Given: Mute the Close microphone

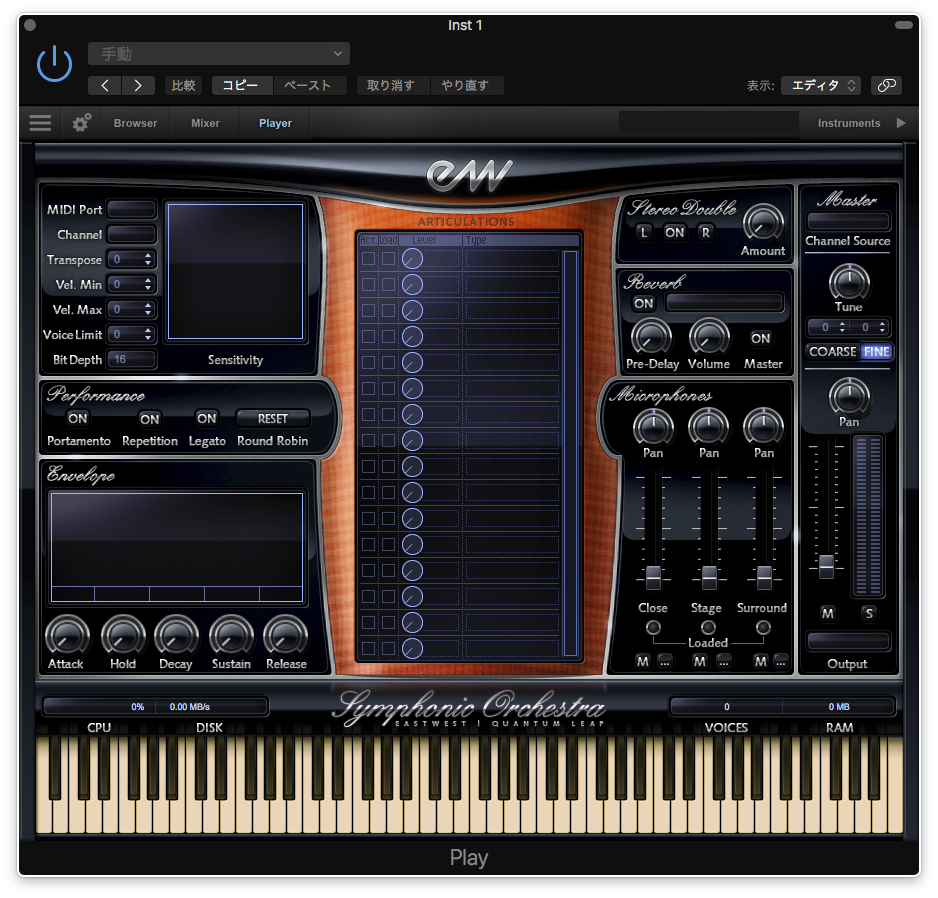Looking at the screenshot, I should click(642, 662).
